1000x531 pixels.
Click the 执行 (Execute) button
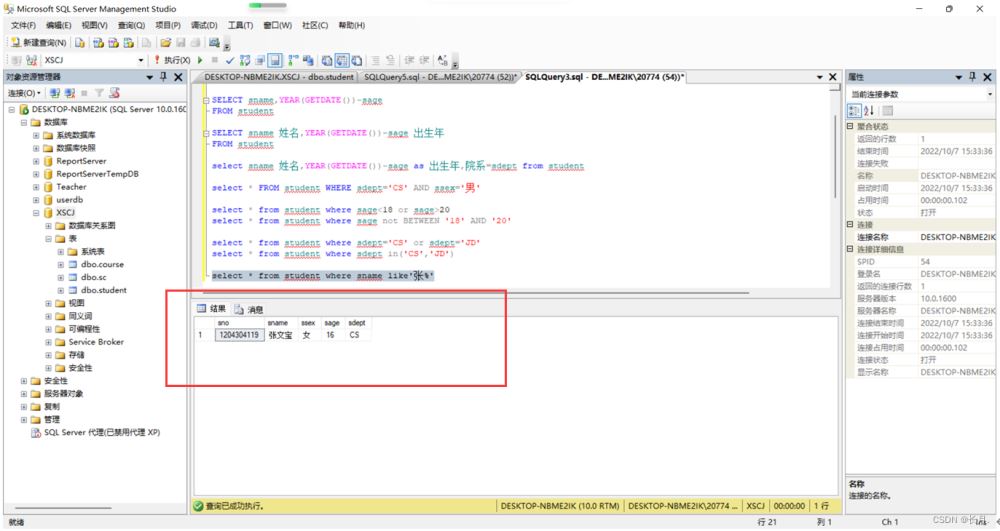[x=176, y=61]
